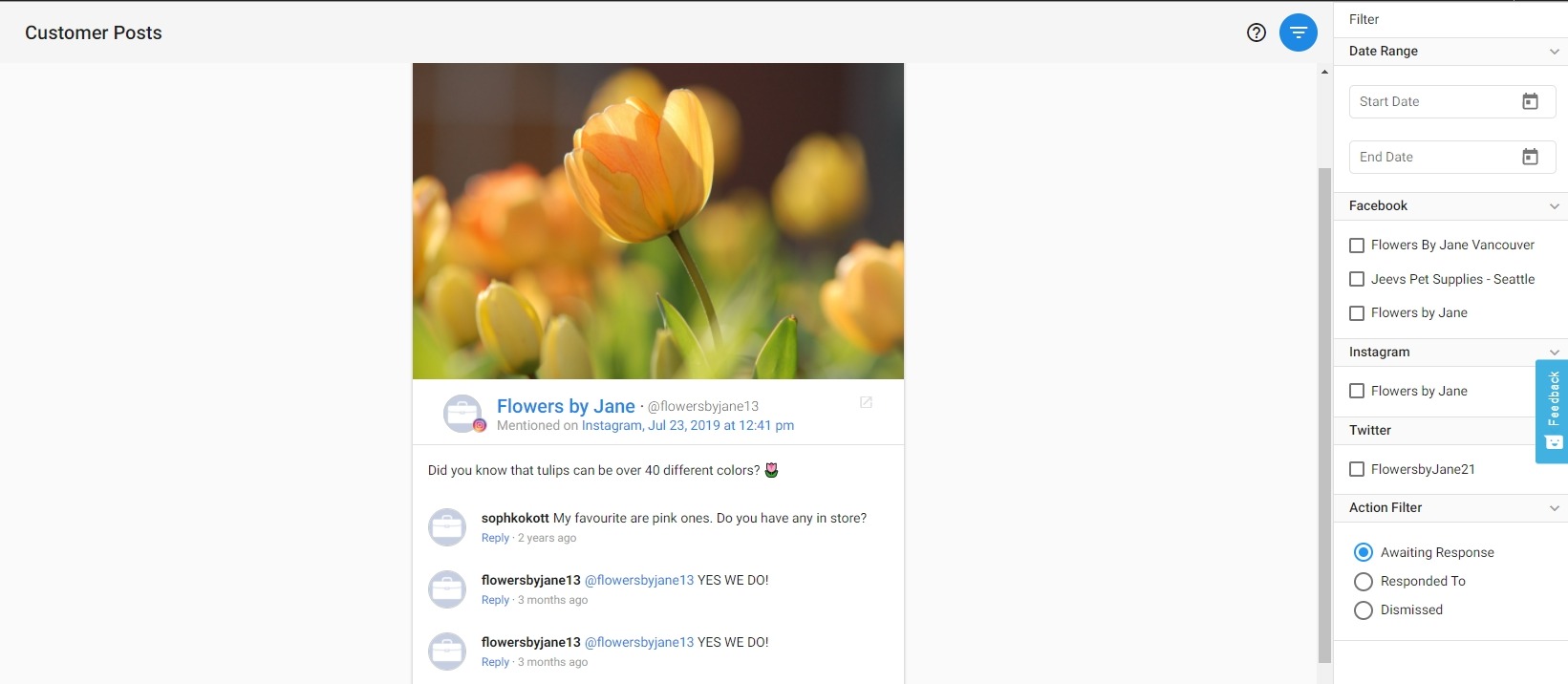This screenshot has height=684, width=1568.
Task: Collapse the Date Range section
Action: point(1554,52)
